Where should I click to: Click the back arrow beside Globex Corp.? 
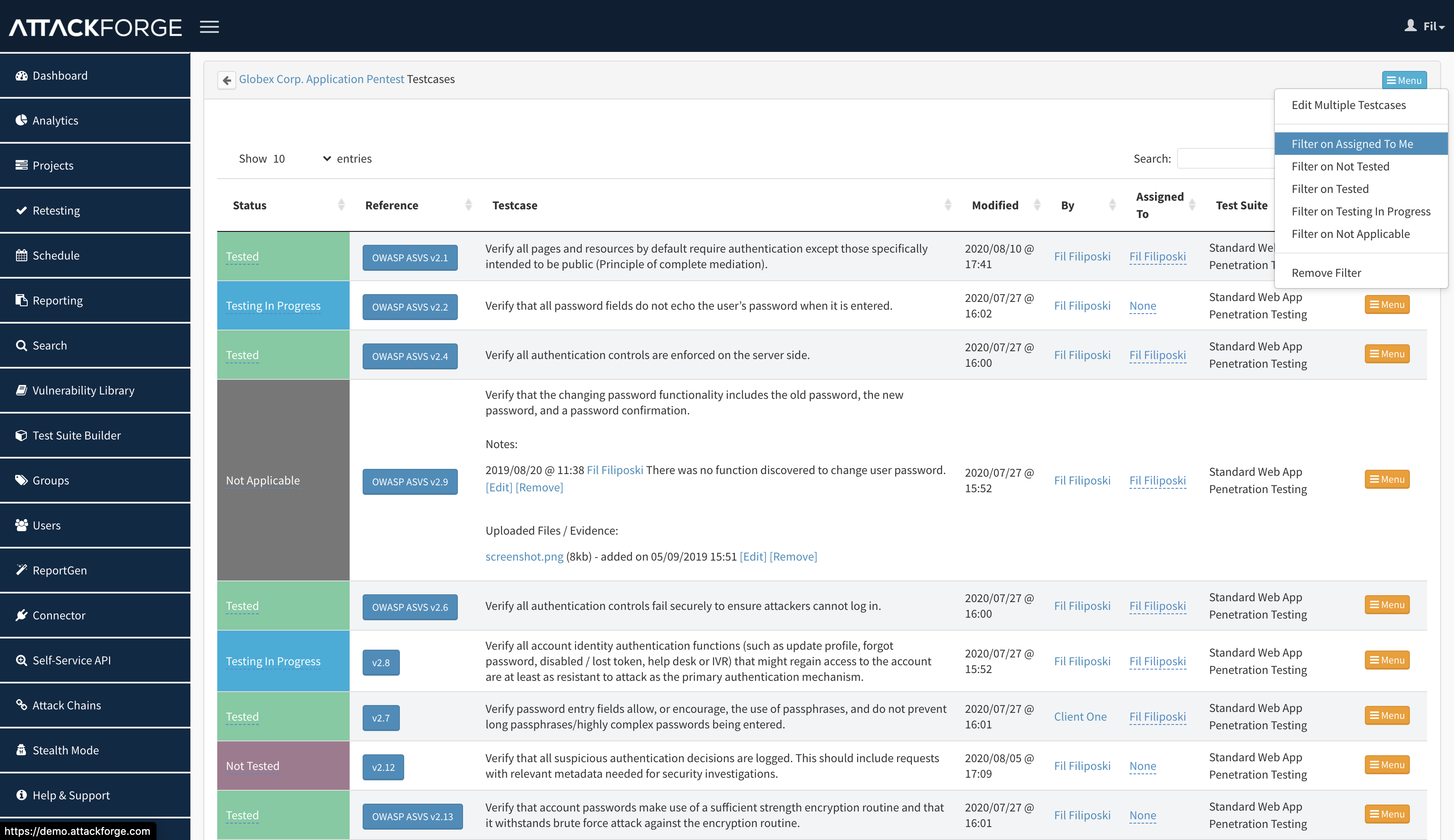(227, 80)
